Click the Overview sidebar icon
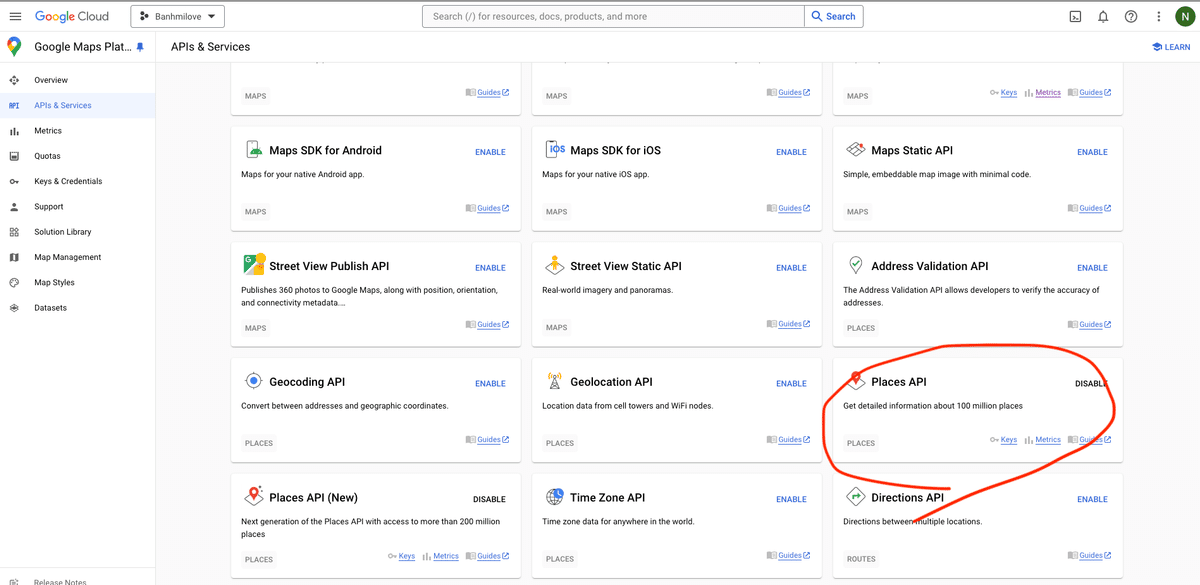1200x585 pixels. [x=14, y=80]
